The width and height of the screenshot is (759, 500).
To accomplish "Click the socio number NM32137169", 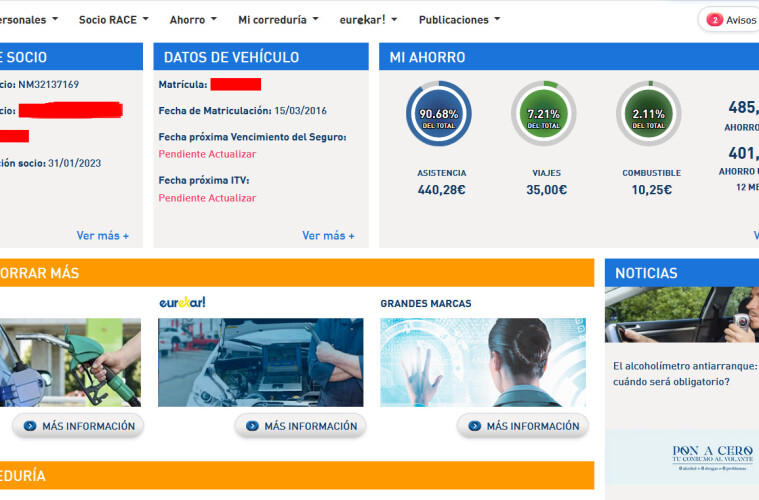I will click(48, 84).
